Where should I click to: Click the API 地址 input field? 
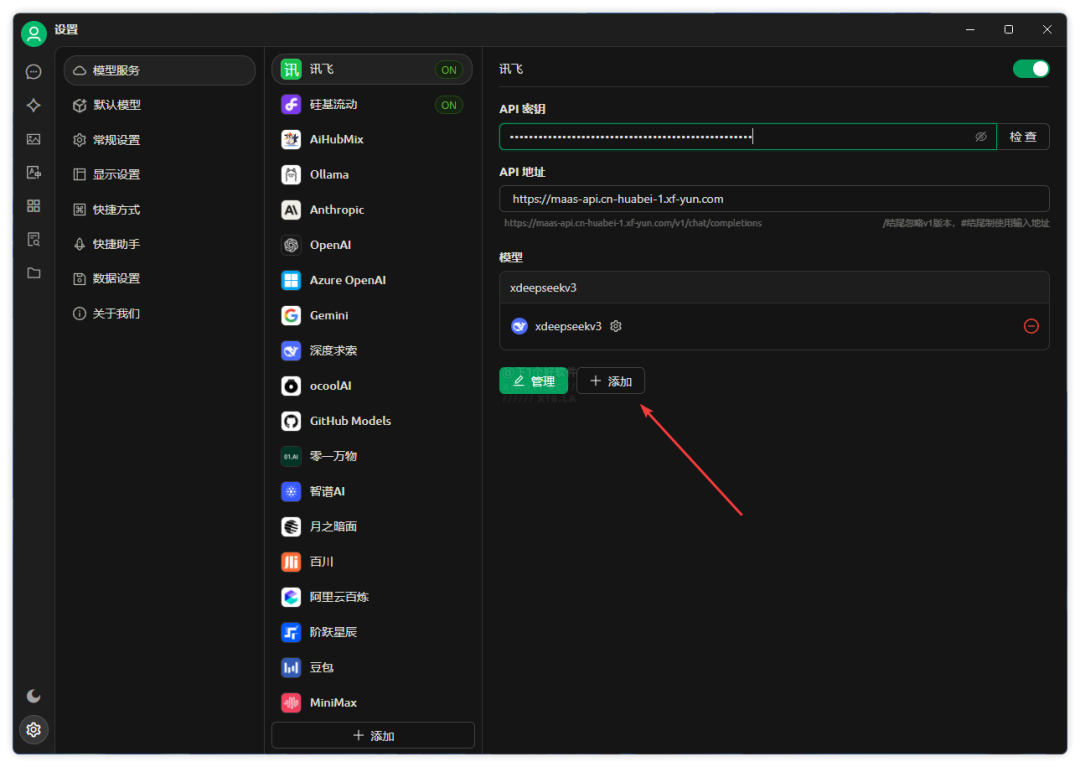pos(774,198)
